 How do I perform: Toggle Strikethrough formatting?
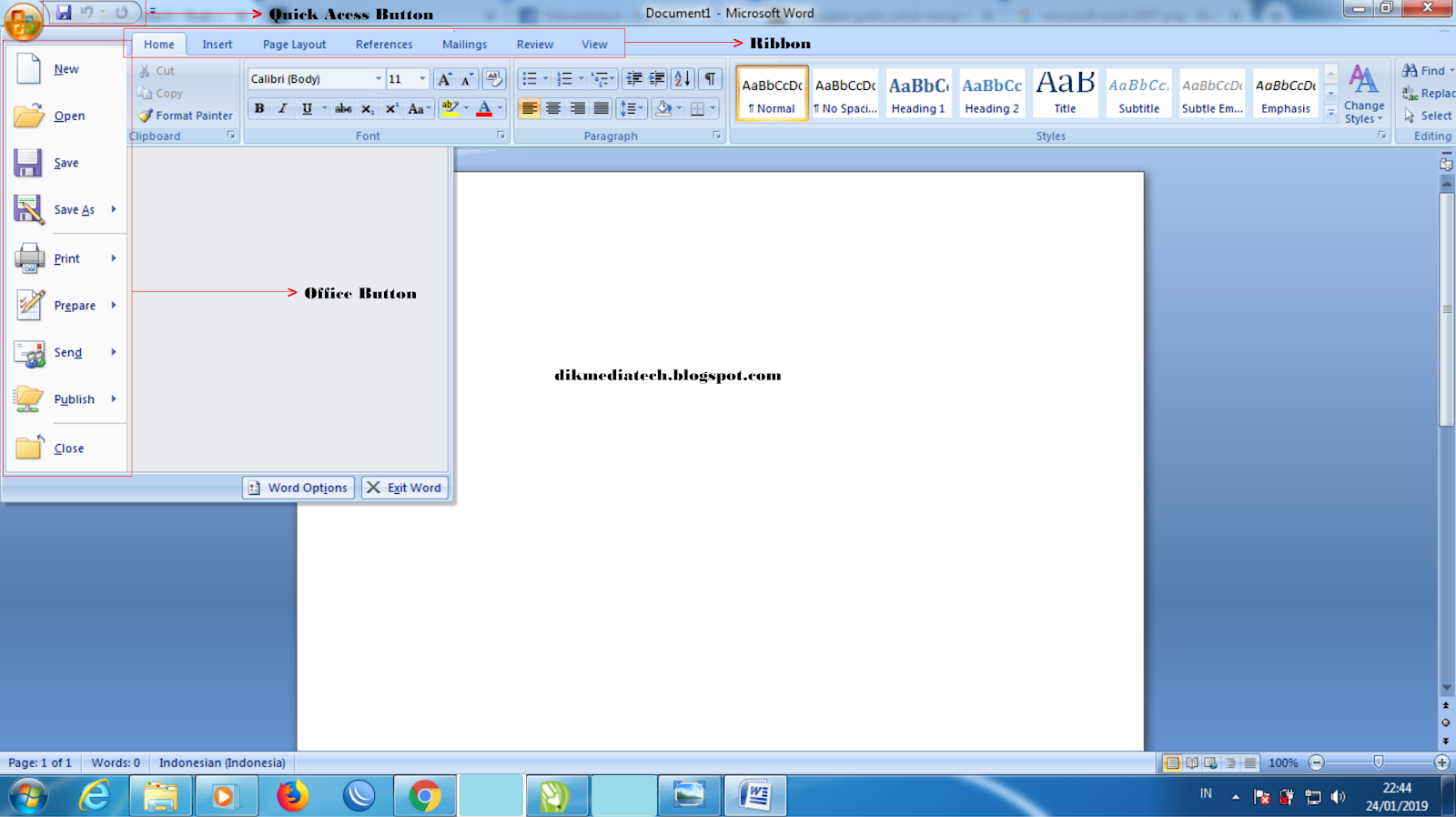pyautogui.click(x=343, y=108)
